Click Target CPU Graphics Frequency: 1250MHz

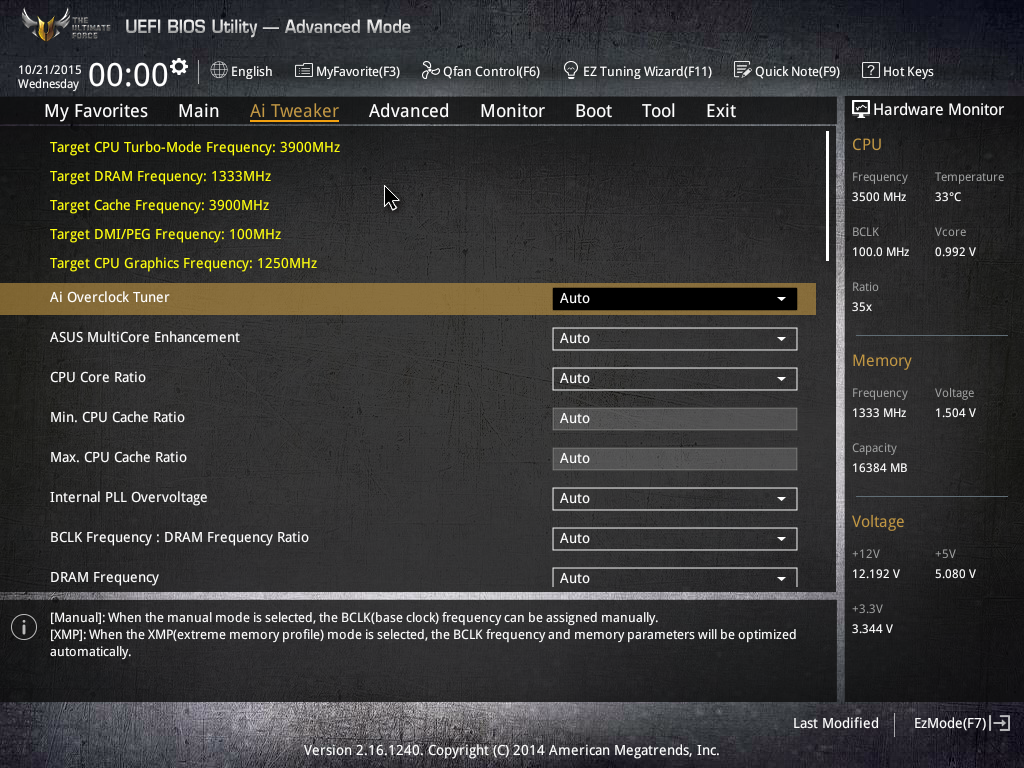pyautogui.click(x=183, y=263)
